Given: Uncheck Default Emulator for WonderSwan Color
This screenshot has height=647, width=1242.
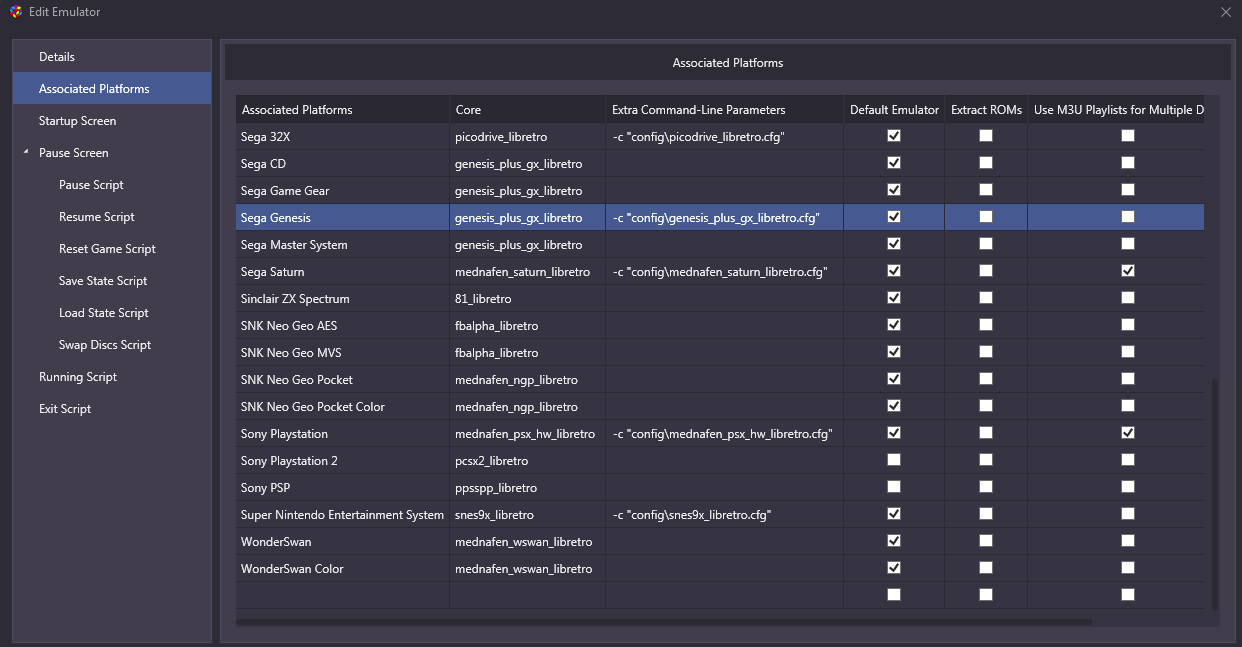Looking at the screenshot, I should [x=894, y=568].
